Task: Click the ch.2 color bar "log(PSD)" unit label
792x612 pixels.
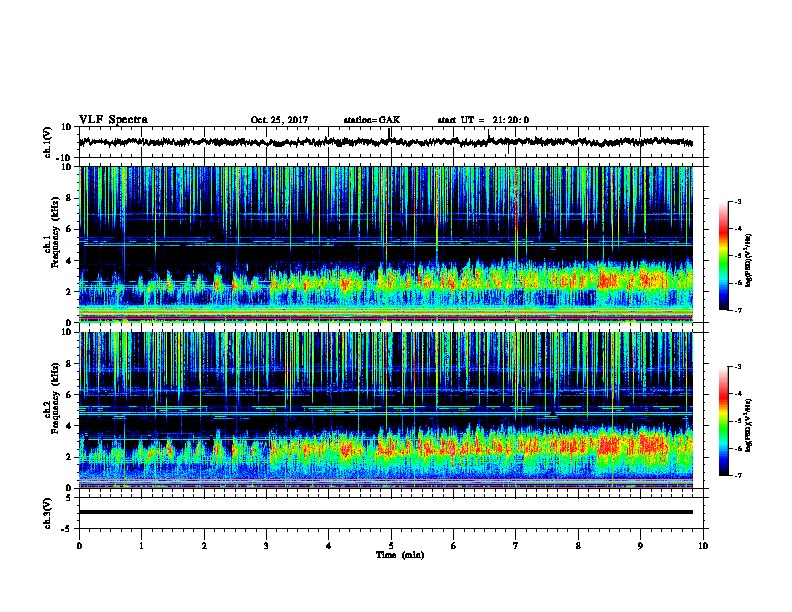Action: [x=749, y=425]
